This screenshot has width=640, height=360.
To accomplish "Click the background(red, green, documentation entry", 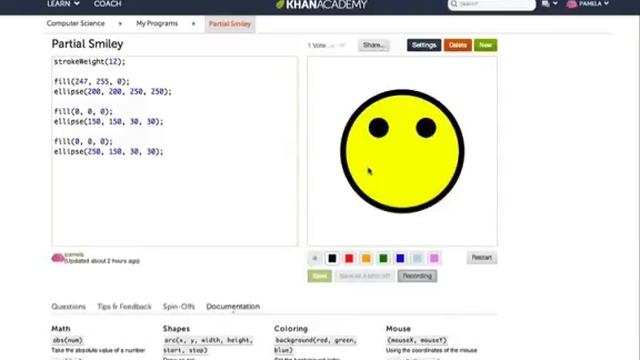I will coord(316,340).
